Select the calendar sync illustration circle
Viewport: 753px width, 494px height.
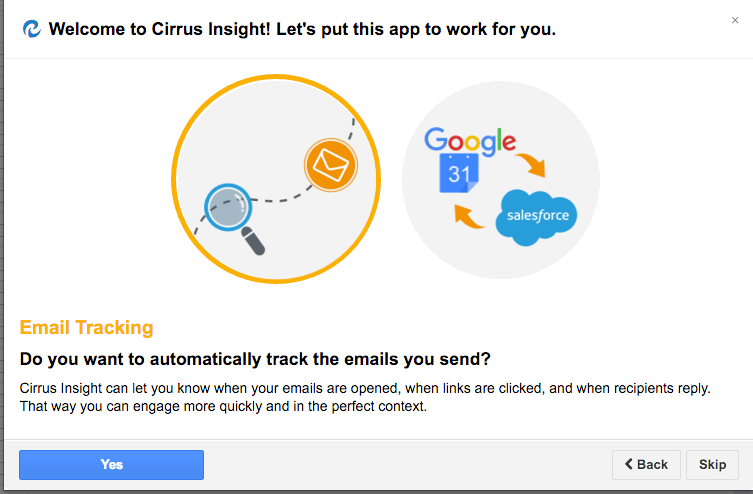click(501, 180)
